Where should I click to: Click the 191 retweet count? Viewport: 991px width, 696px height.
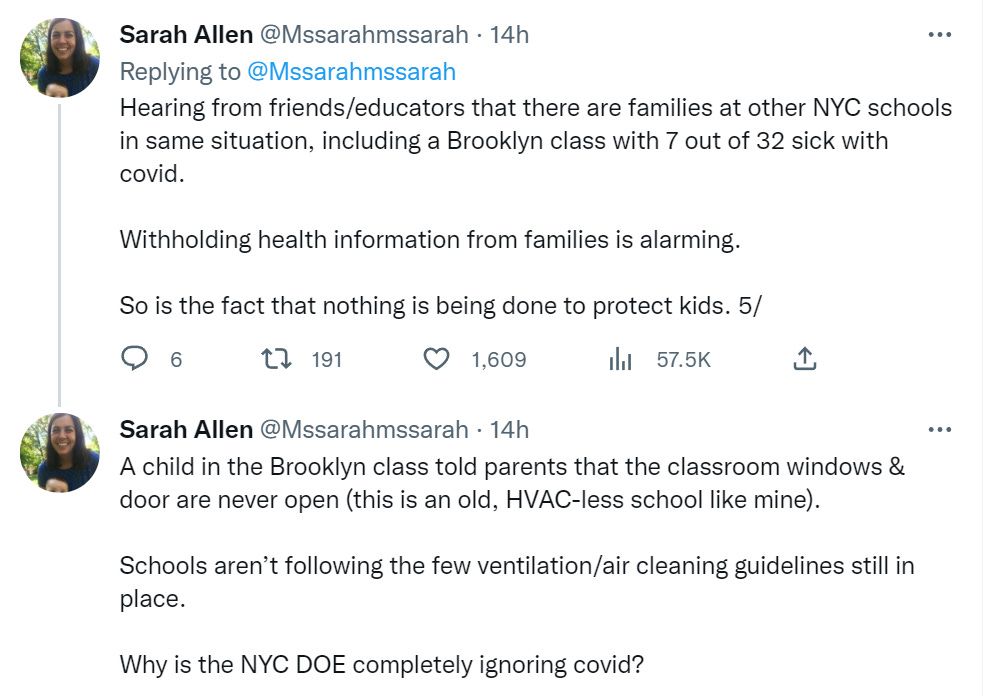(x=327, y=360)
